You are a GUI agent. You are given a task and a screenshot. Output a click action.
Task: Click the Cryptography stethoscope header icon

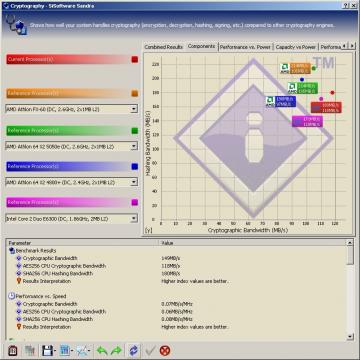[x=16, y=25]
